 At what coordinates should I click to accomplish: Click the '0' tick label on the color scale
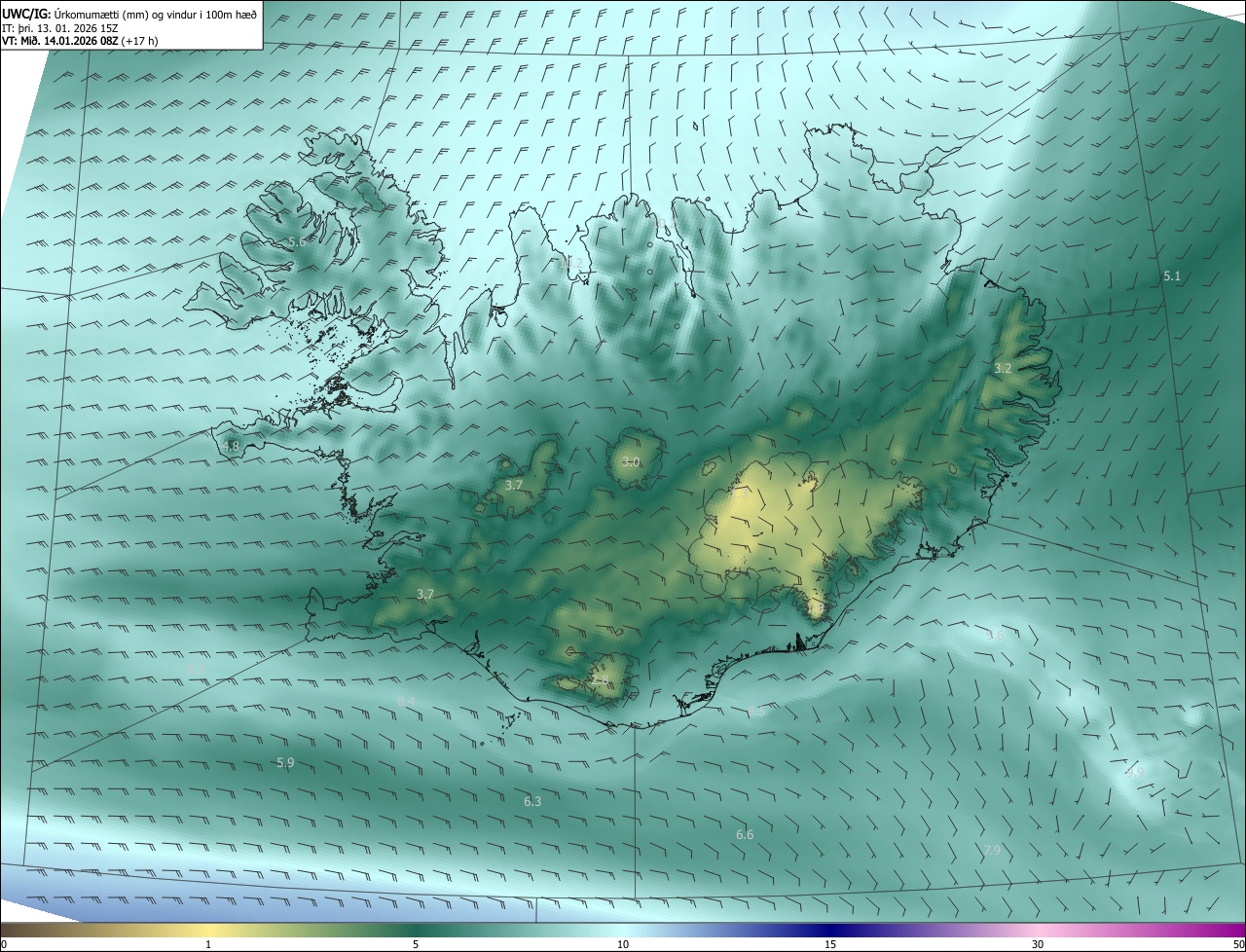pyautogui.click(x=4, y=945)
